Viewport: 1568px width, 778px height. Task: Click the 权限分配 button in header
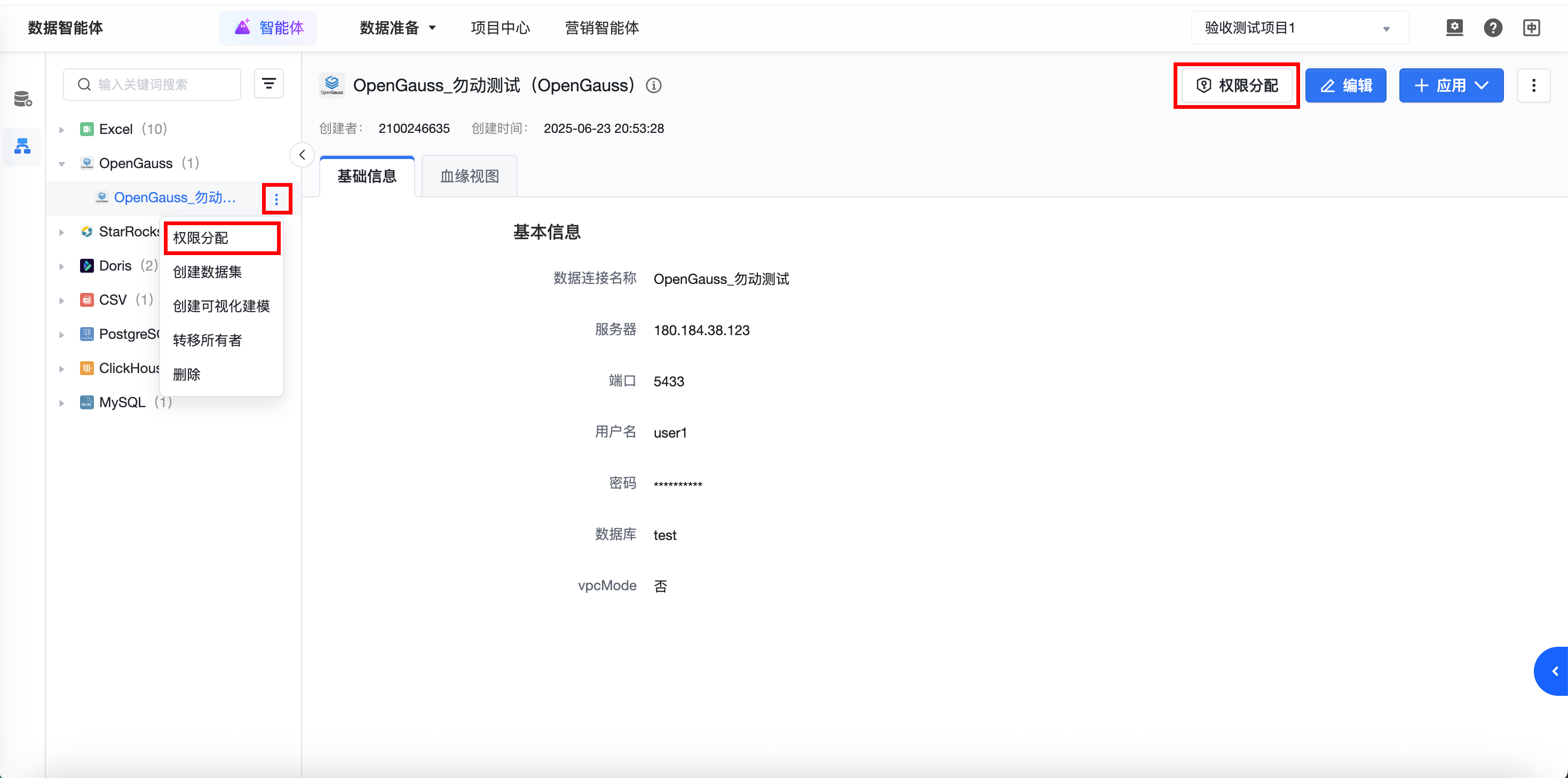click(1236, 86)
